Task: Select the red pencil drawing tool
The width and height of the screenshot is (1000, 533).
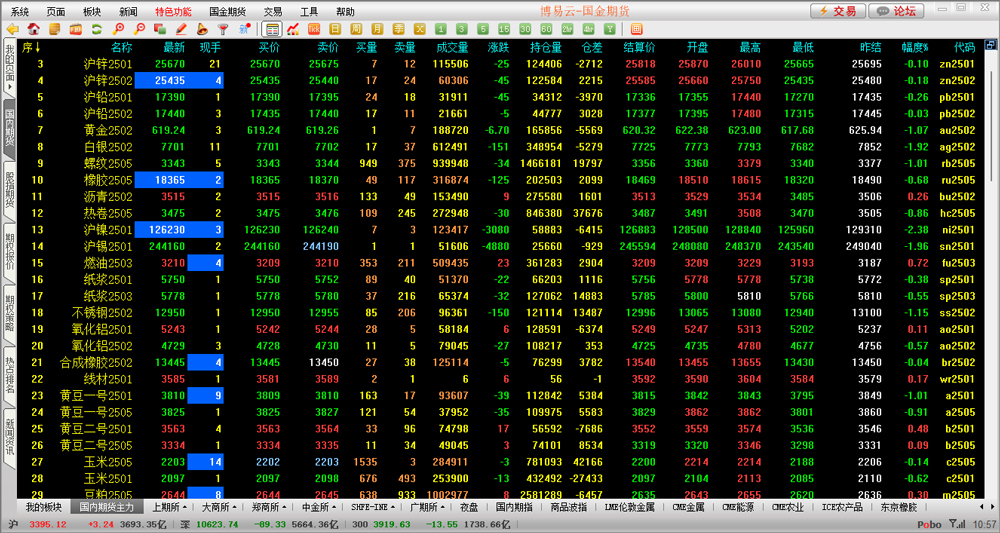Action: click(x=181, y=29)
